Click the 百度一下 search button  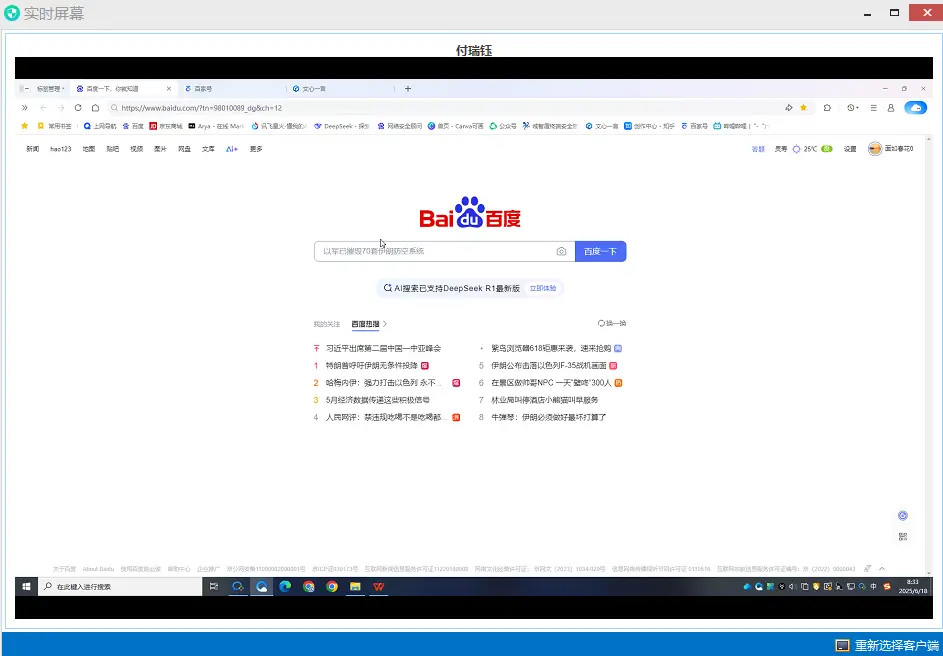600,251
